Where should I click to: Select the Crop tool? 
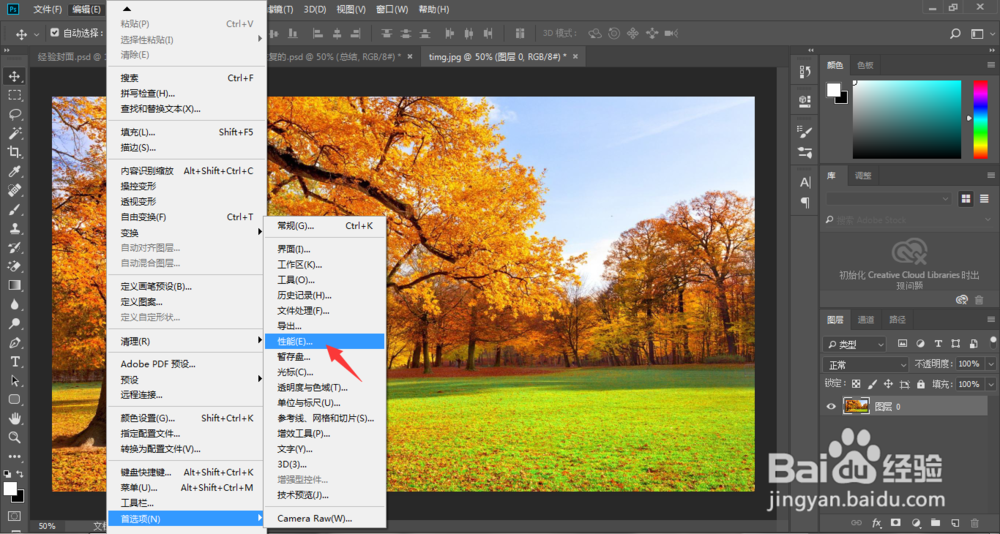pos(15,152)
